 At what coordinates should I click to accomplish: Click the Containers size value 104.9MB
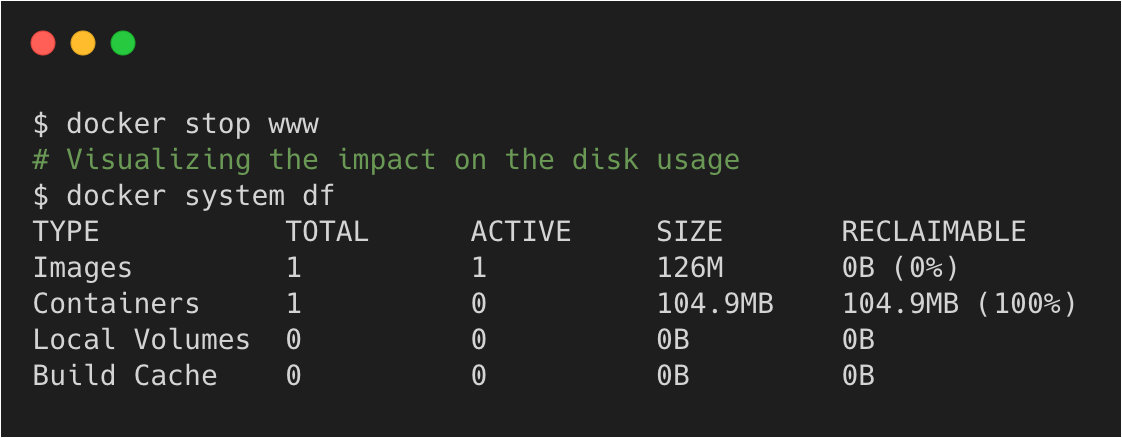point(714,304)
